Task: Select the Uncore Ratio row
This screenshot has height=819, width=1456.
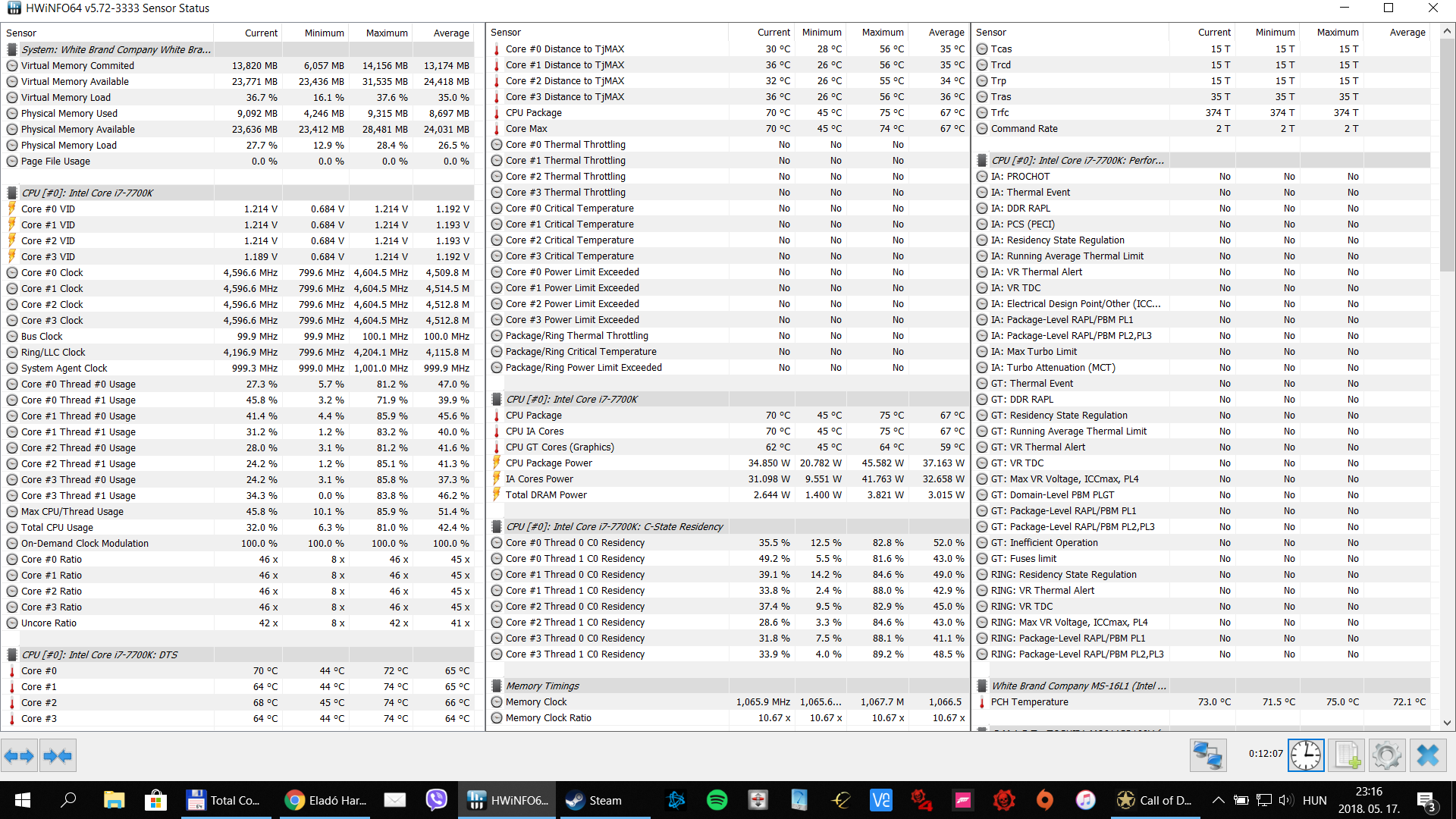Action: pyautogui.click(x=238, y=623)
